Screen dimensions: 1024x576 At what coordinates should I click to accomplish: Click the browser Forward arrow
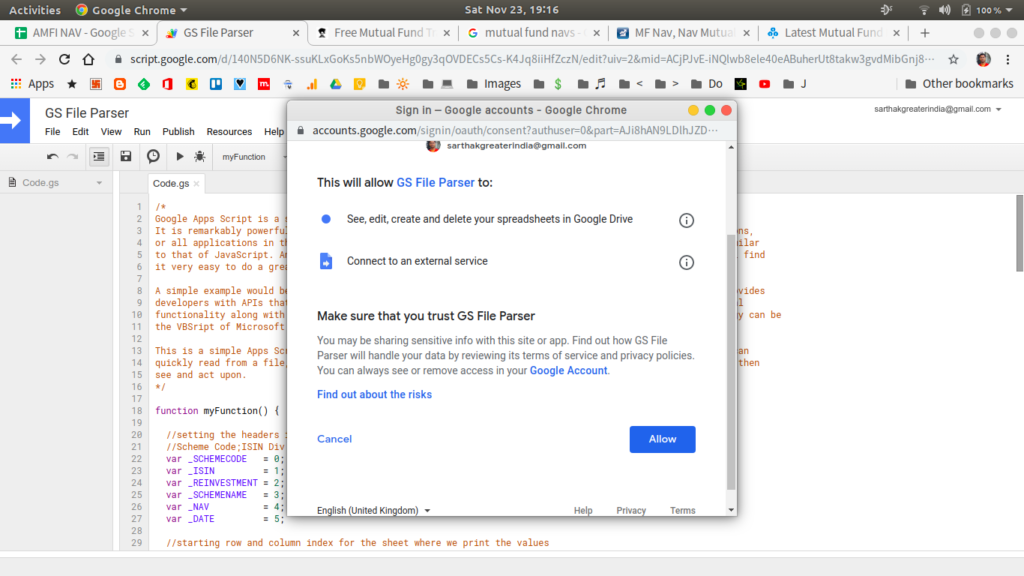(x=40, y=59)
